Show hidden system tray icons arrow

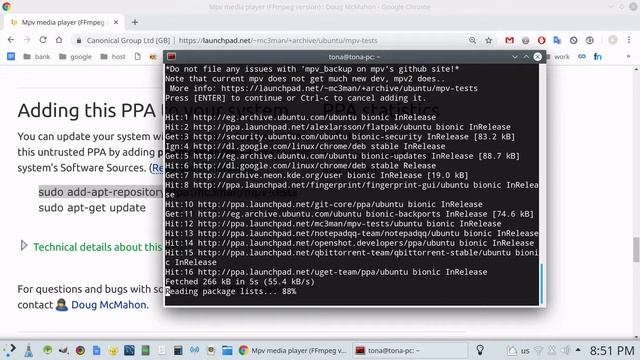tap(578, 350)
